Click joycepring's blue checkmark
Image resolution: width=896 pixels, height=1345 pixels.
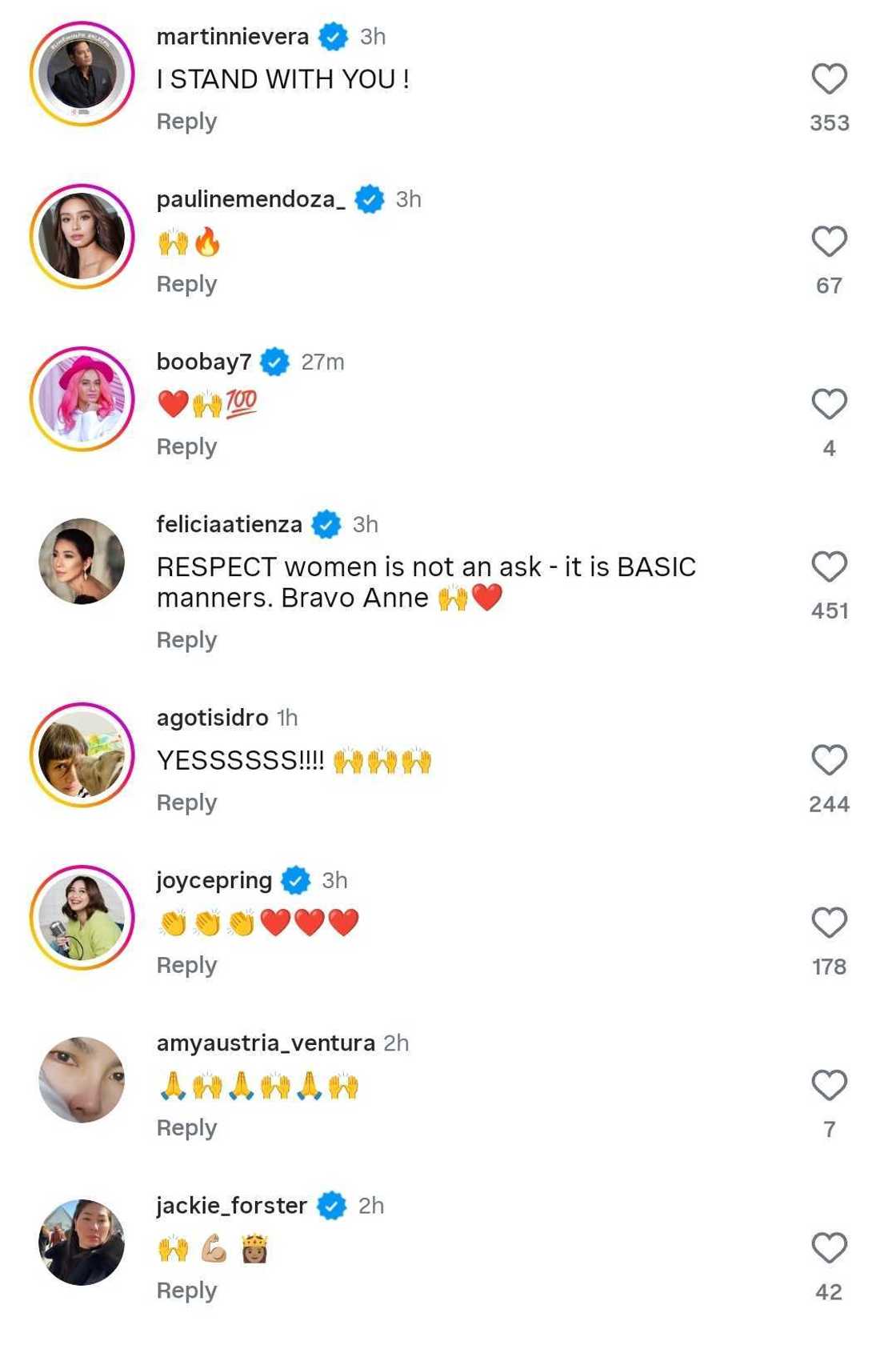pyautogui.click(x=295, y=881)
